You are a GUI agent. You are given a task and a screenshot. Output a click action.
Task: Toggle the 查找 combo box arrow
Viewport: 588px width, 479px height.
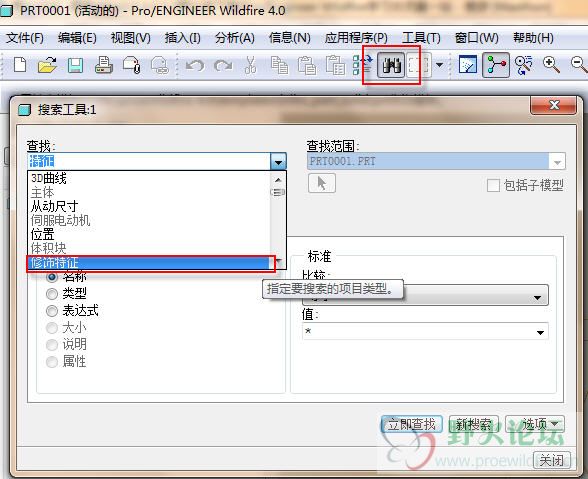pos(278,162)
